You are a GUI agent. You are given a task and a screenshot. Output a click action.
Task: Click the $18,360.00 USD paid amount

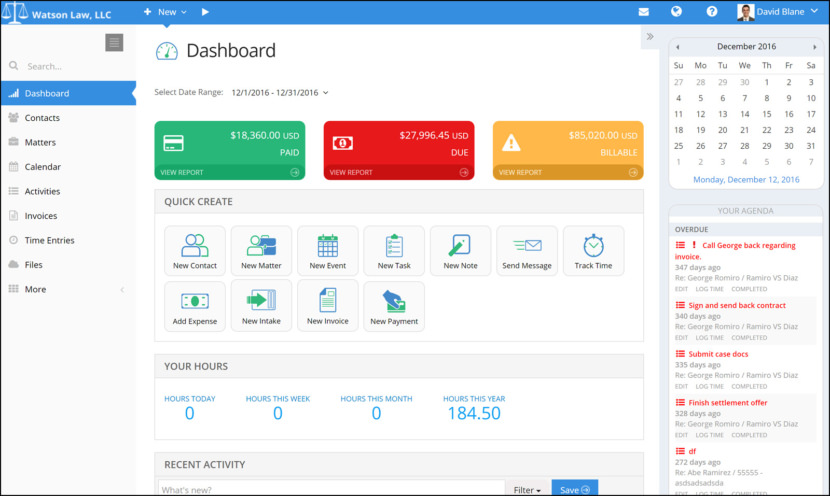(264, 136)
